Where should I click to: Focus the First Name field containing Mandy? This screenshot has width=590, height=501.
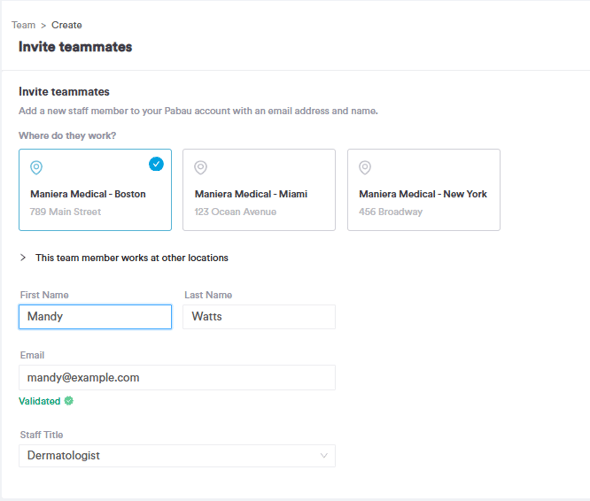click(x=95, y=317)
